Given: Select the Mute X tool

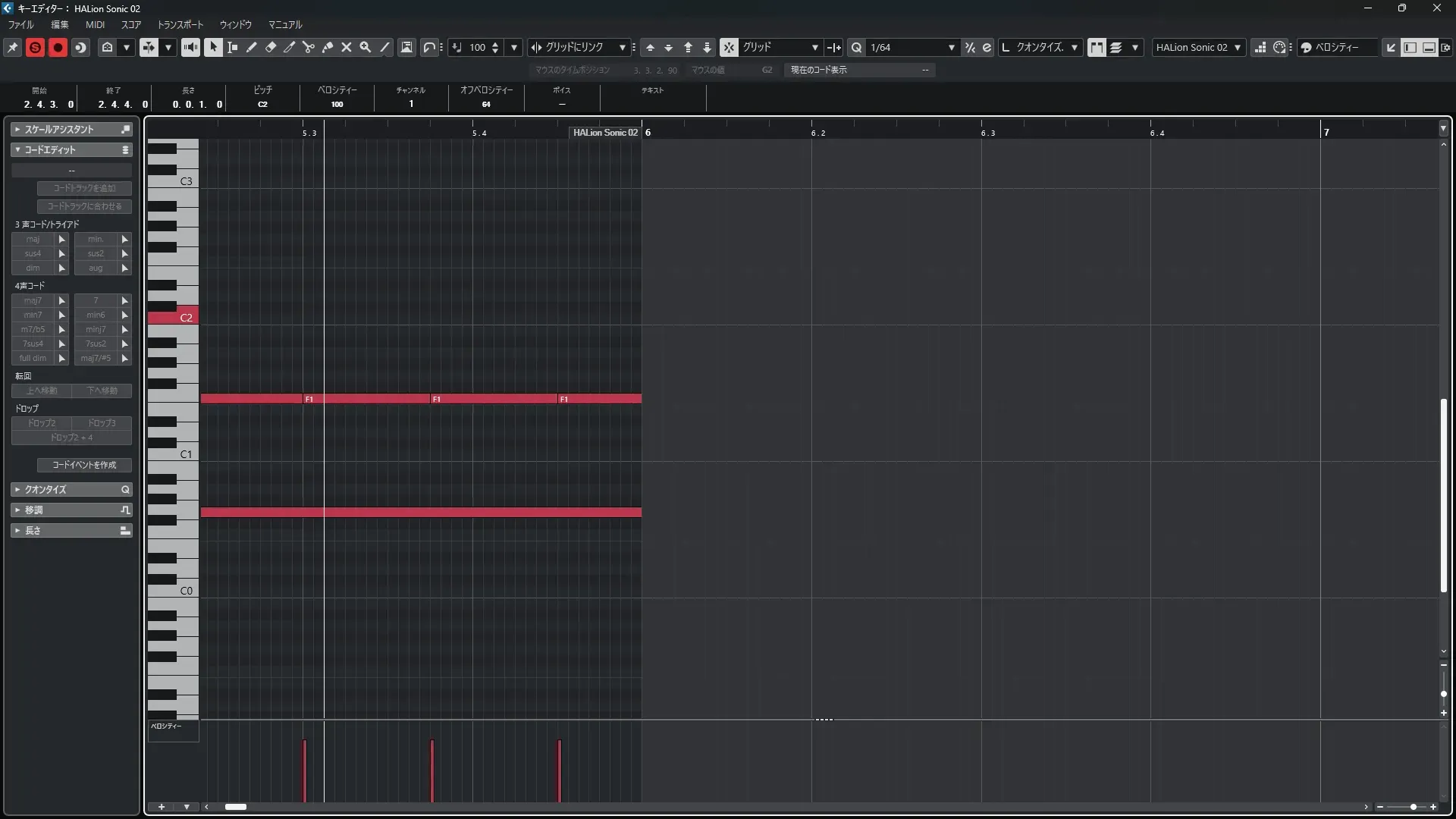Looking at the screenshot, I should (x=347, y=47).
